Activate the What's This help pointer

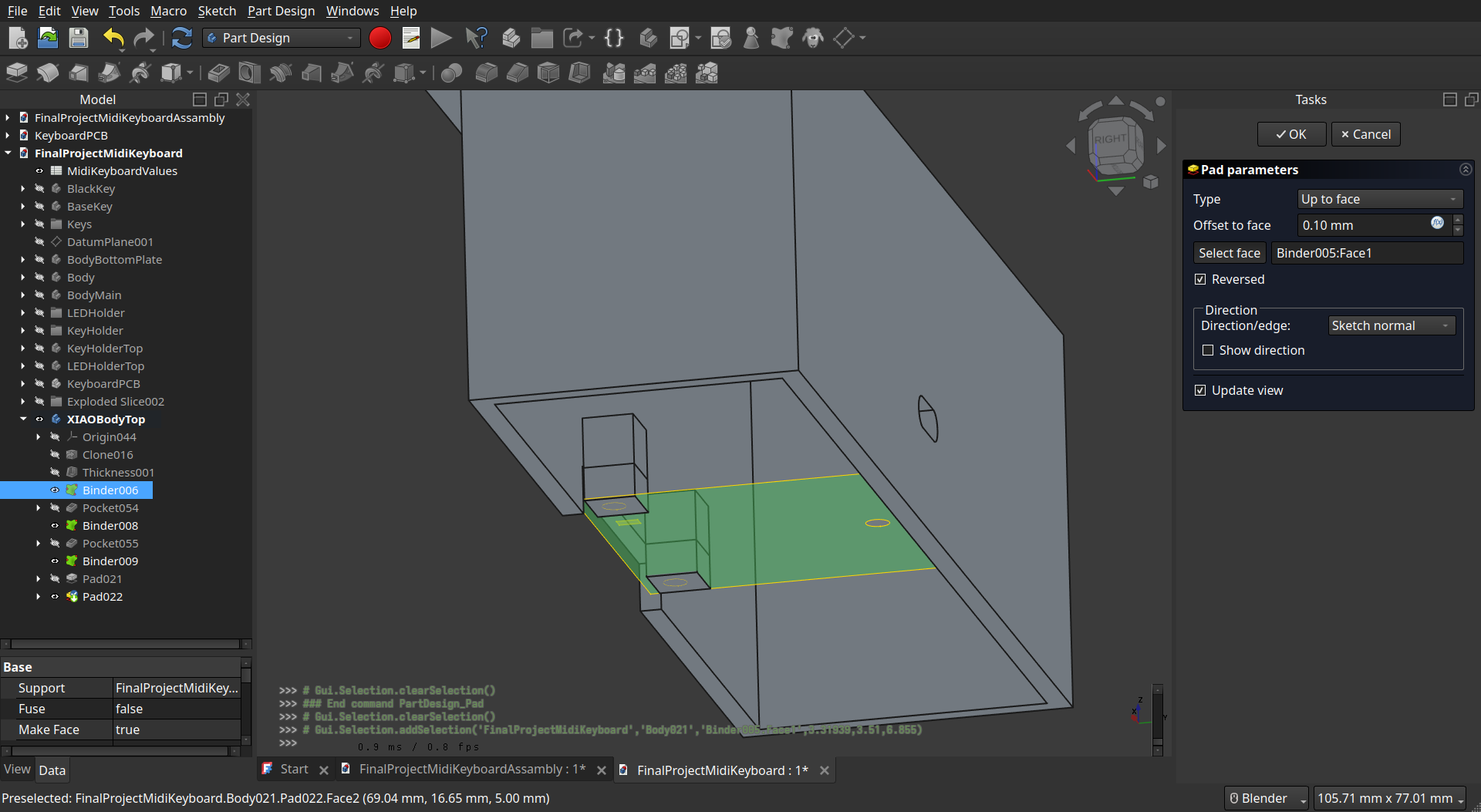(x=477, y=38)
